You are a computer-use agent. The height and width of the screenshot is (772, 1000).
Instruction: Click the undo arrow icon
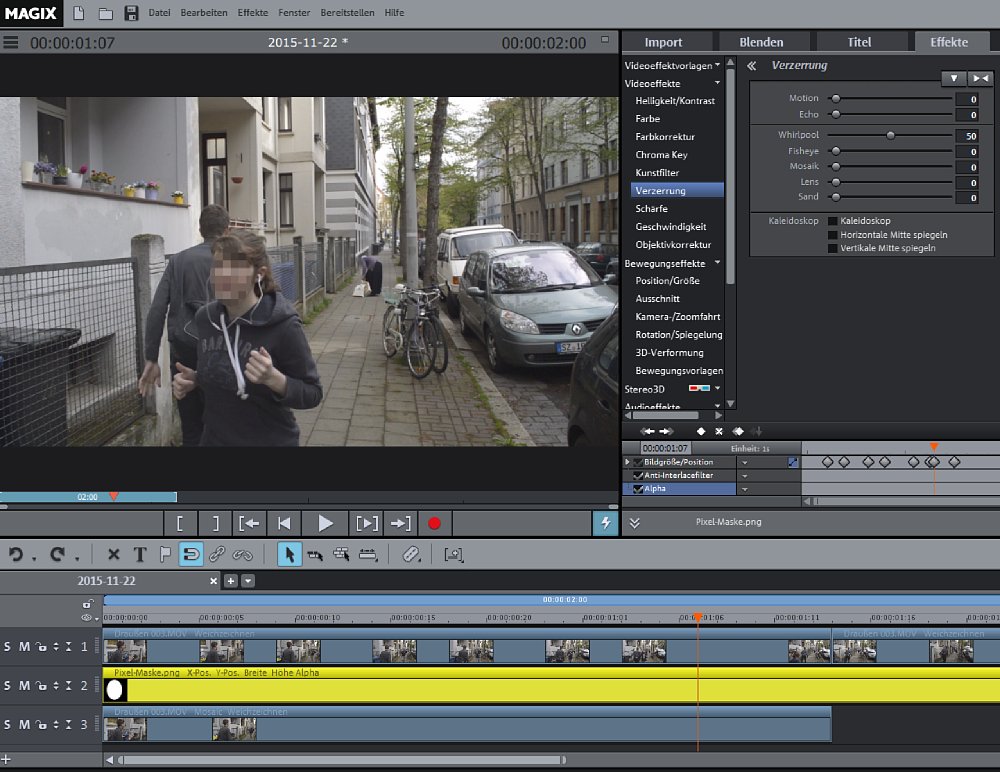click(x=16, y=554)
